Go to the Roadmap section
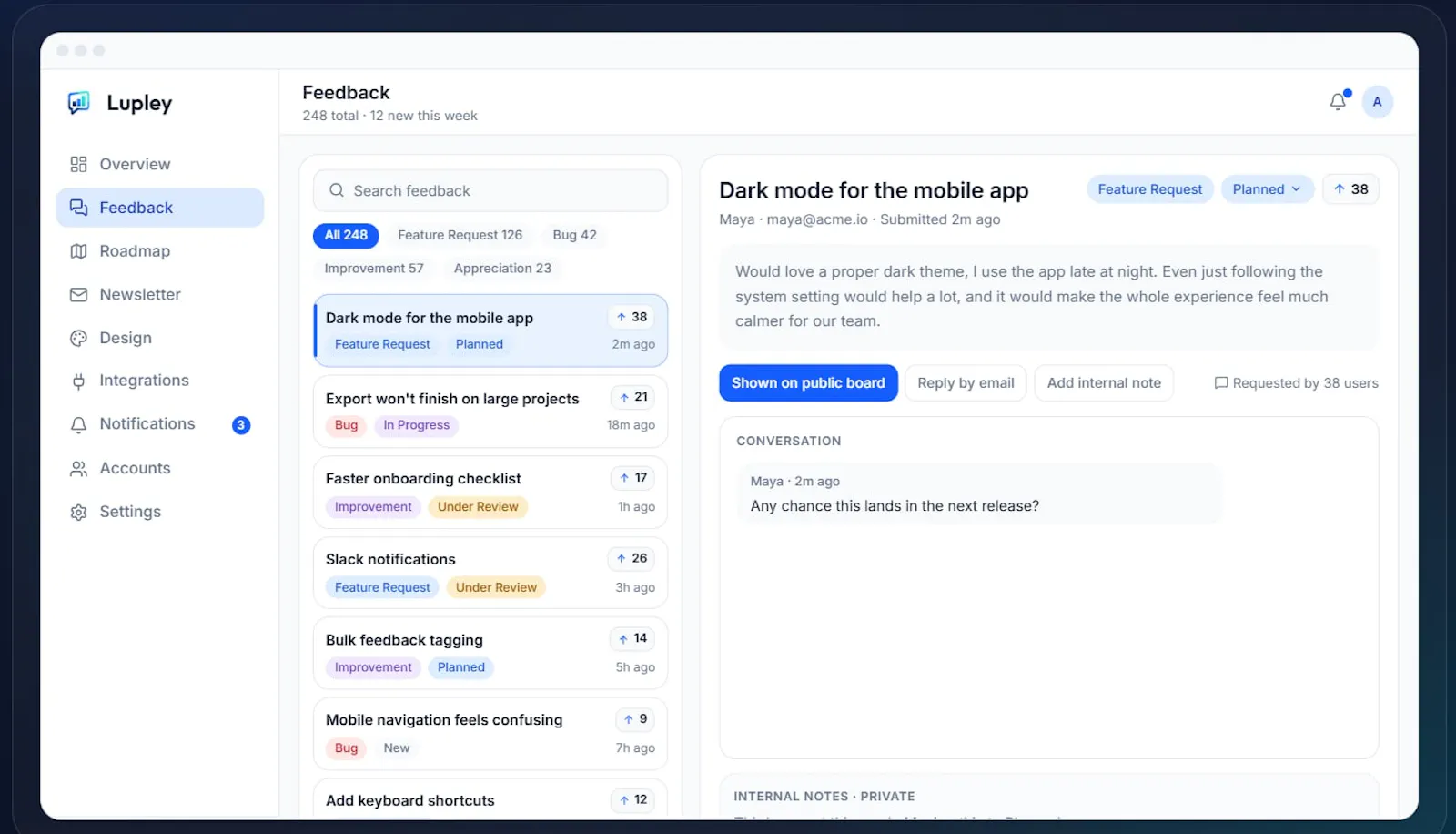This screenshot has width=1456, height=834. point(160,251)
